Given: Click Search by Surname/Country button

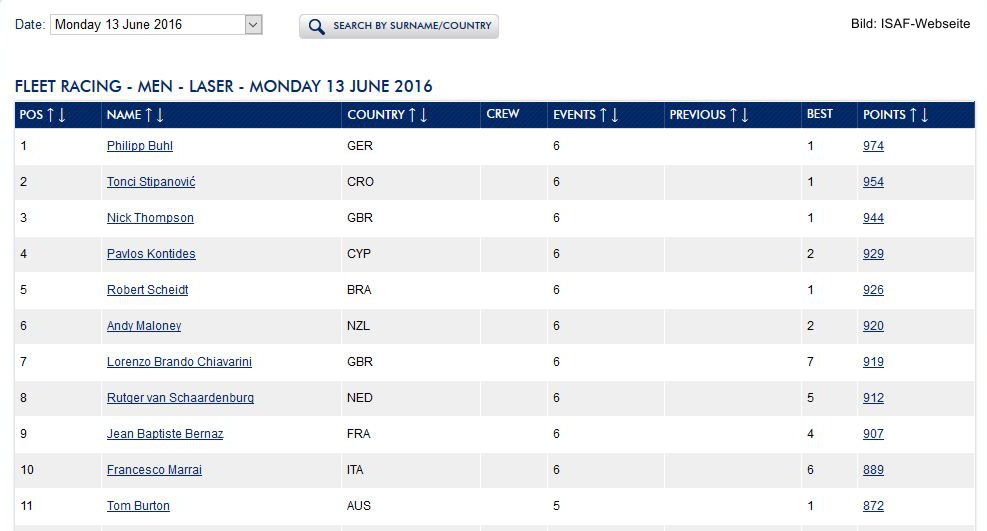Looking at the screenshot, I should (399, 26).
